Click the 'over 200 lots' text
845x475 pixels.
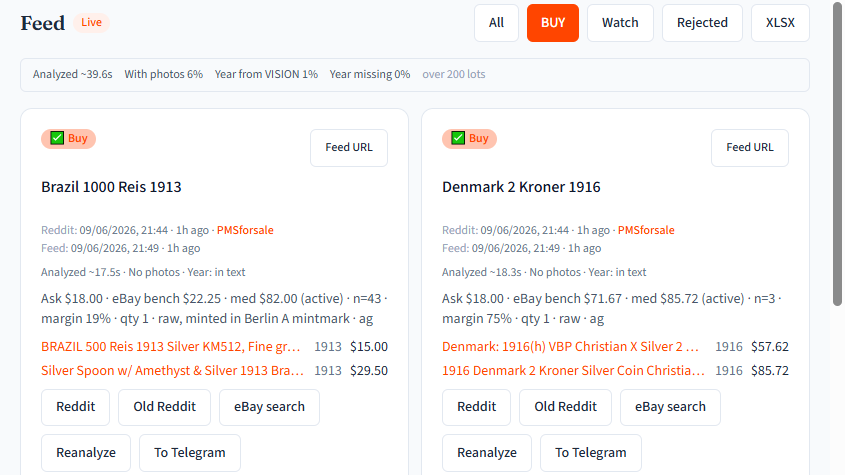click(x=454, y=74)
